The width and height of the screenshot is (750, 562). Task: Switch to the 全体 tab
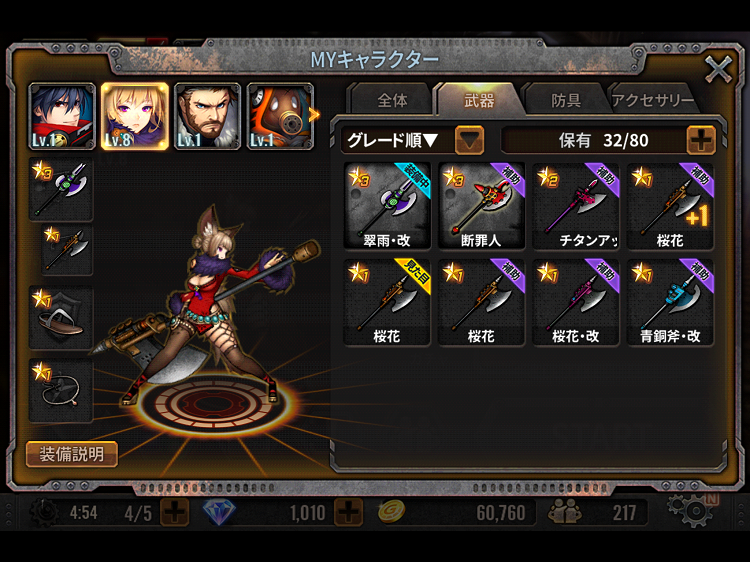point(392,100)
